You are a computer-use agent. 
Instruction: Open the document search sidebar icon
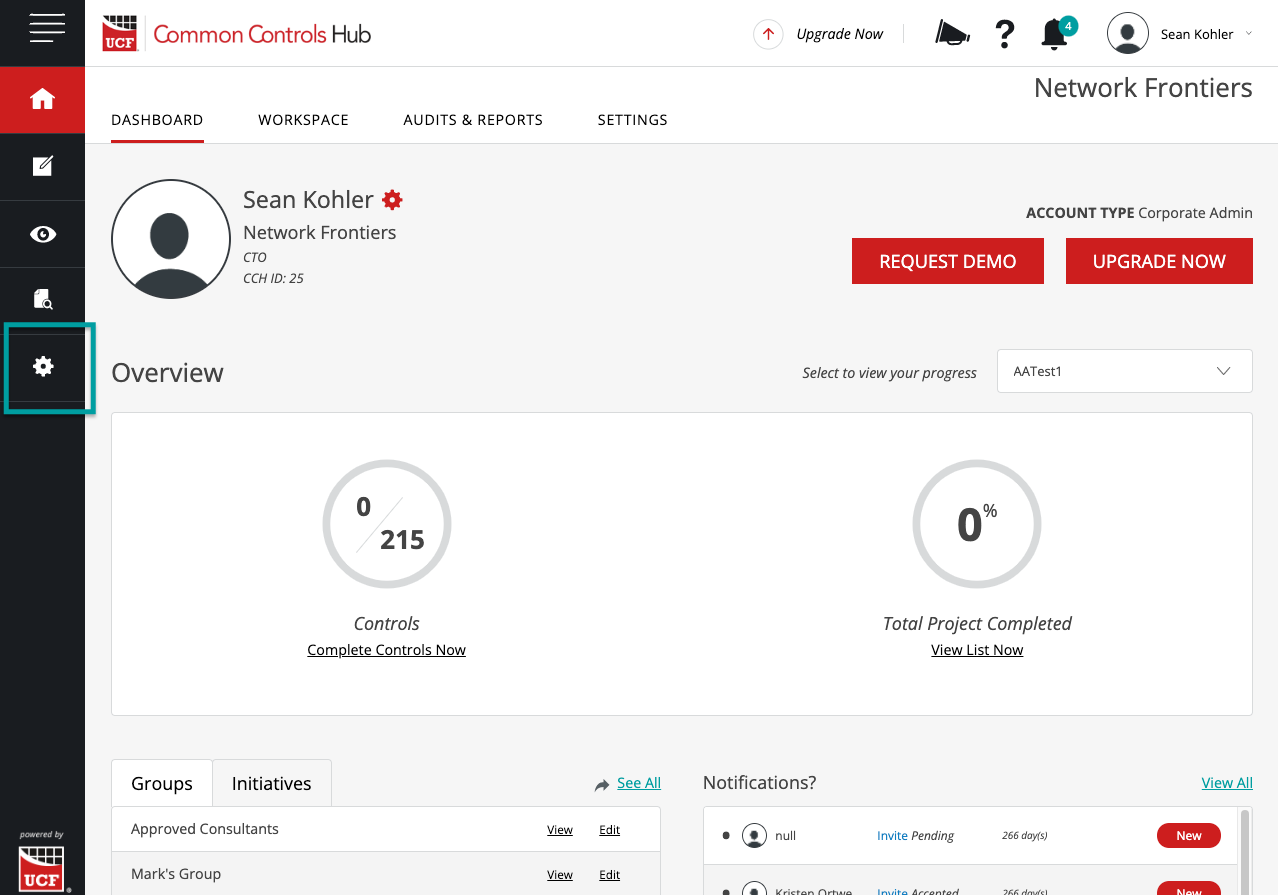(x=42, y=299)
